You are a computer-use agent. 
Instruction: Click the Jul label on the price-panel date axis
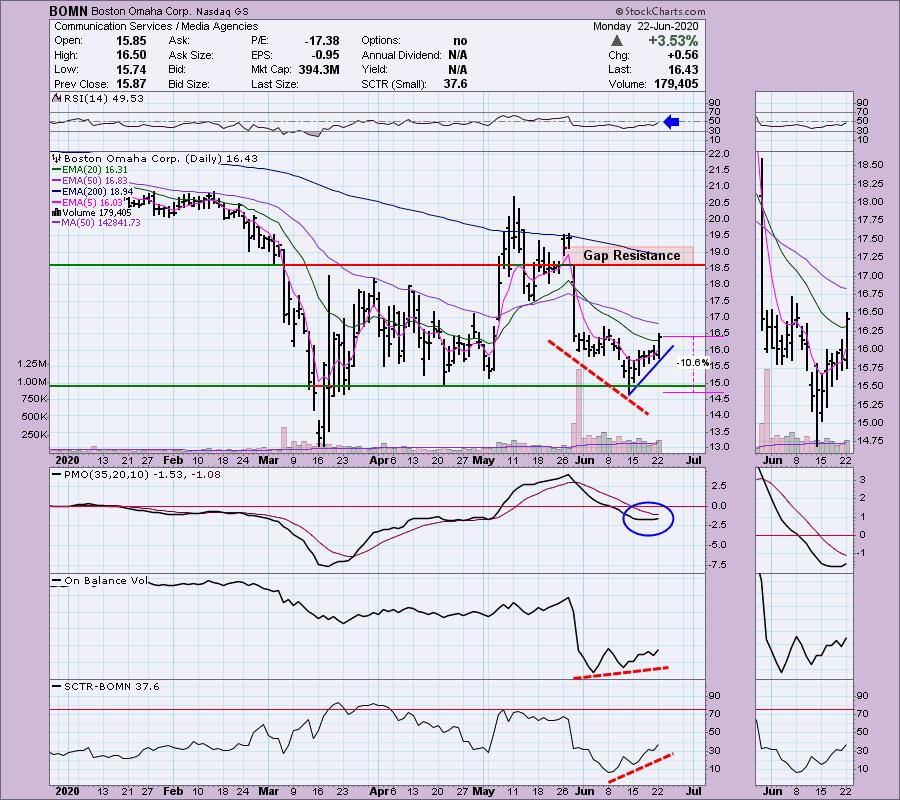[x=693, y=460]
